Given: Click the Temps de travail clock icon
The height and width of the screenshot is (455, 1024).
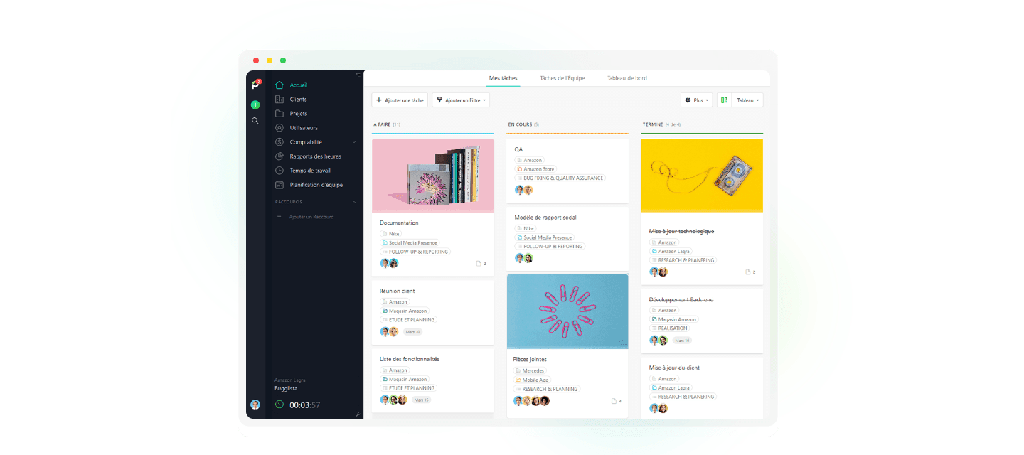Looking at the screenshot, I should [280, 170].
